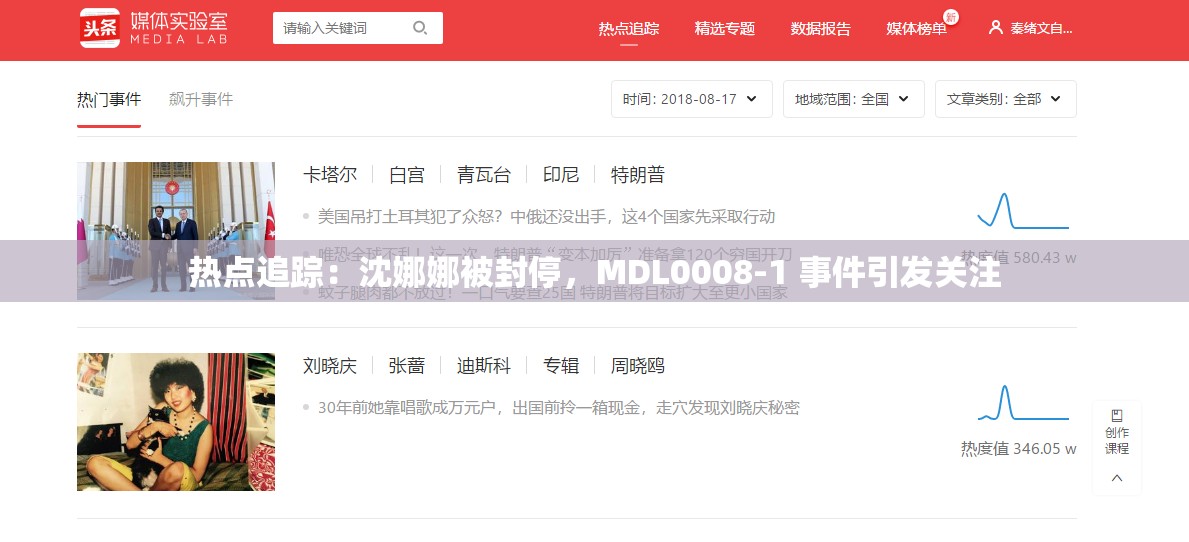Open the 热点追踪 nav tab
Viewport: 1189px width, 542px height.
pos(629,29)
